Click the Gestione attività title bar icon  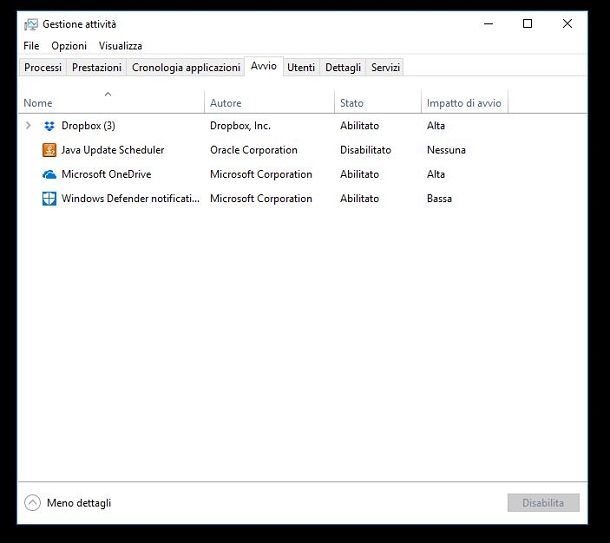pos(31,25)
